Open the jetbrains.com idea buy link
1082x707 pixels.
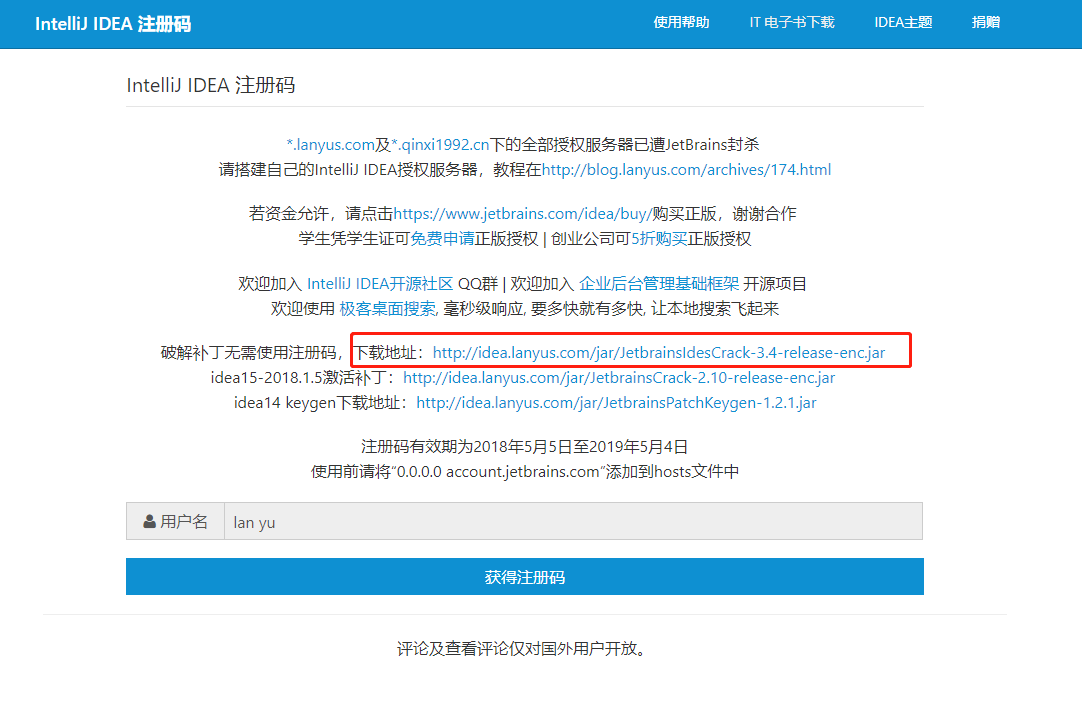[x=522, y=214]
